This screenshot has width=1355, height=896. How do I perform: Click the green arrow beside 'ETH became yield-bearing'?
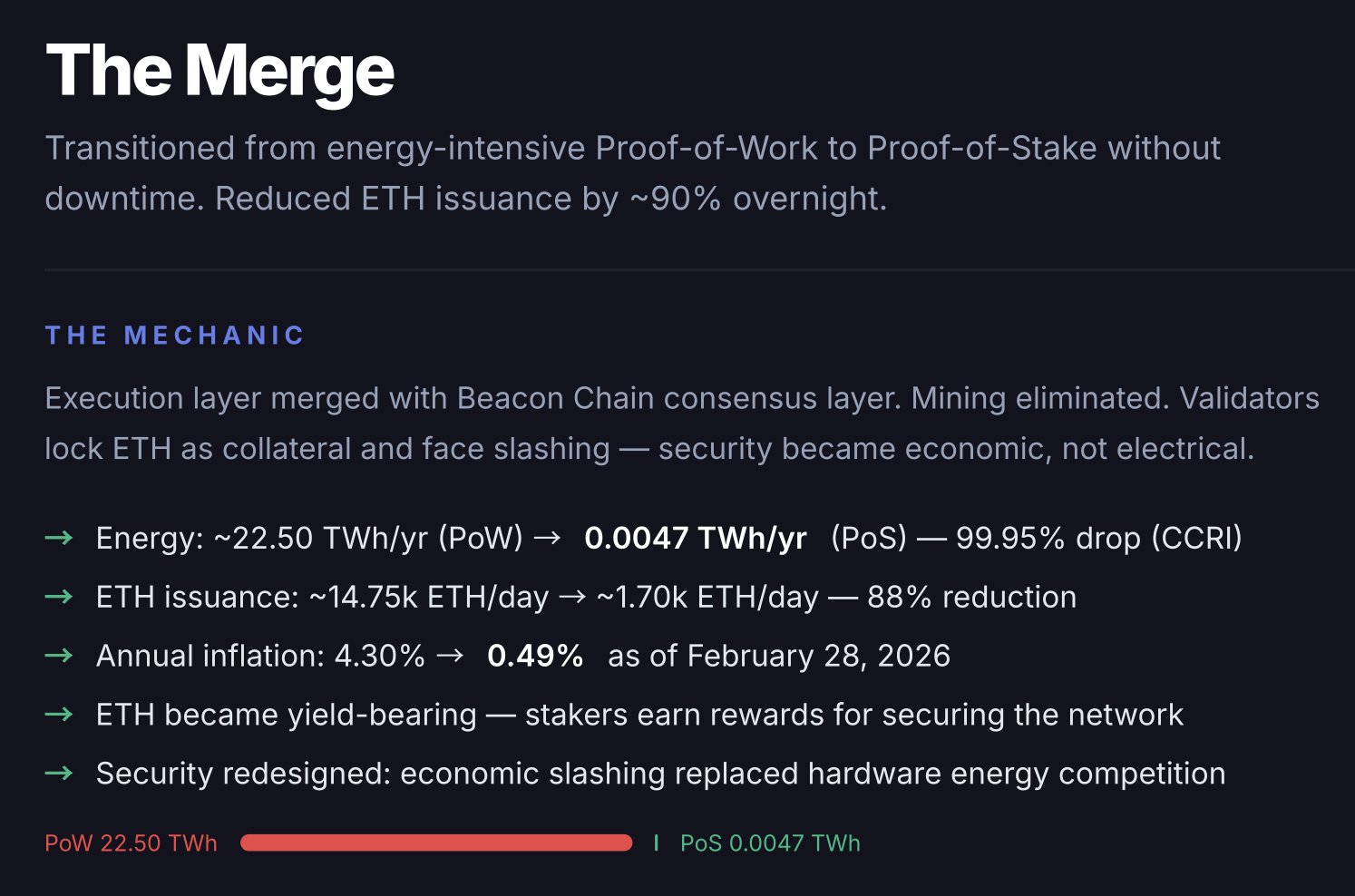pyautogui.click(x=59, y=715)
